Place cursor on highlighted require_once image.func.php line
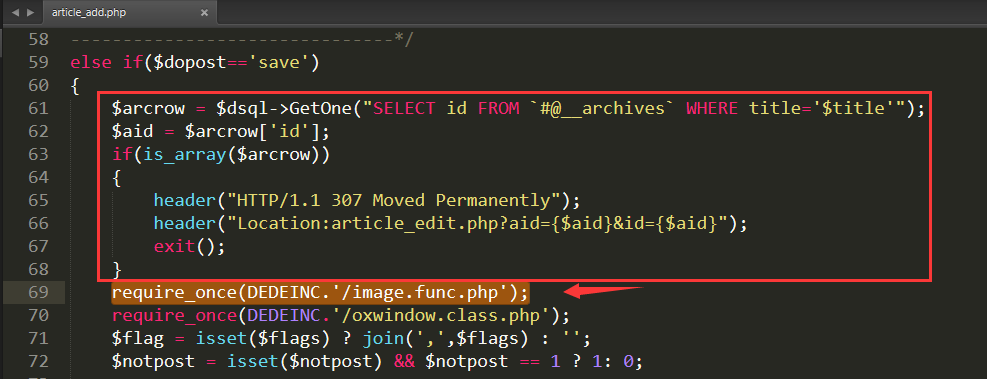The width and height of the screenshot is (987, 379). point(321,292)
